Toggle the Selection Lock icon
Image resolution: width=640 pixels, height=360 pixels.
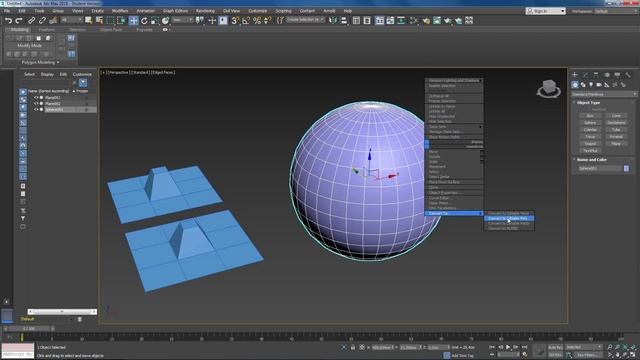353,347
